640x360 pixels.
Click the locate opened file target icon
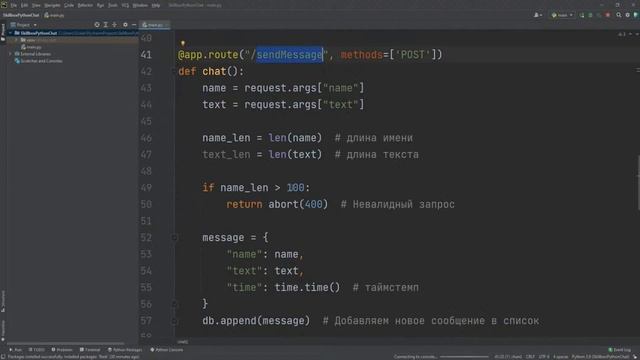(97, 25)
